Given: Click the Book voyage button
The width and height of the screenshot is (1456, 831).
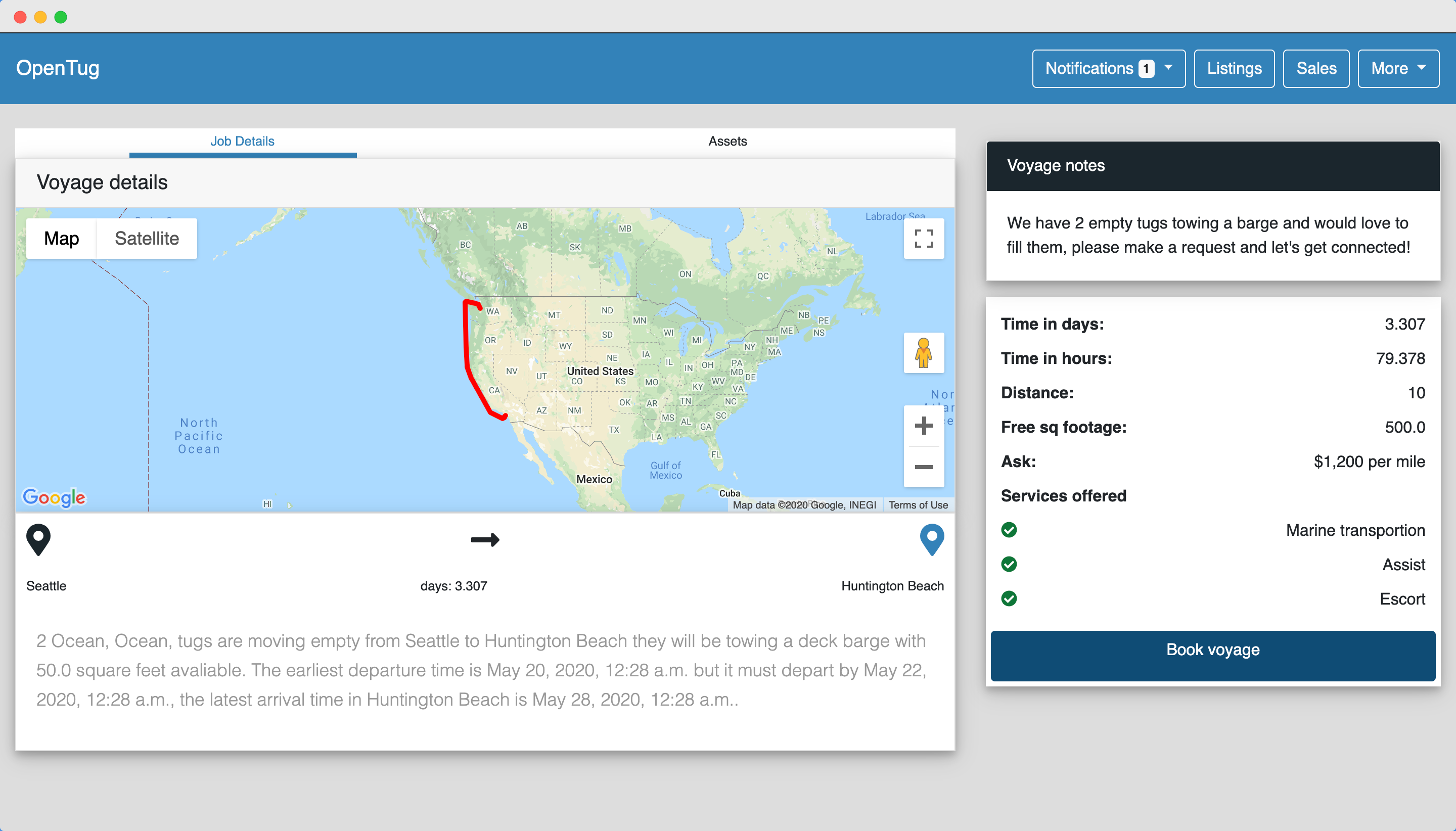Looking at the screenshot, I should [1213, 656].
